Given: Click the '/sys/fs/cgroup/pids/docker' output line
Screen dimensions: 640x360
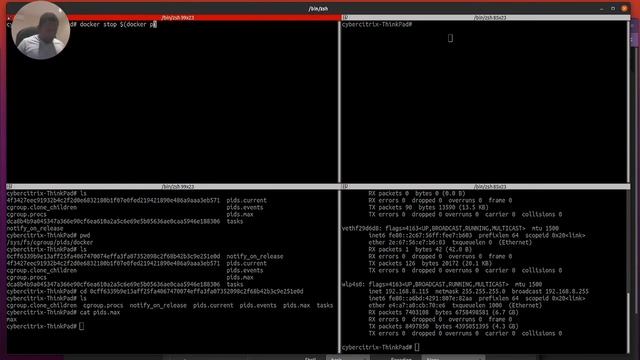Looking at the screenshot, I should point(50,242).
